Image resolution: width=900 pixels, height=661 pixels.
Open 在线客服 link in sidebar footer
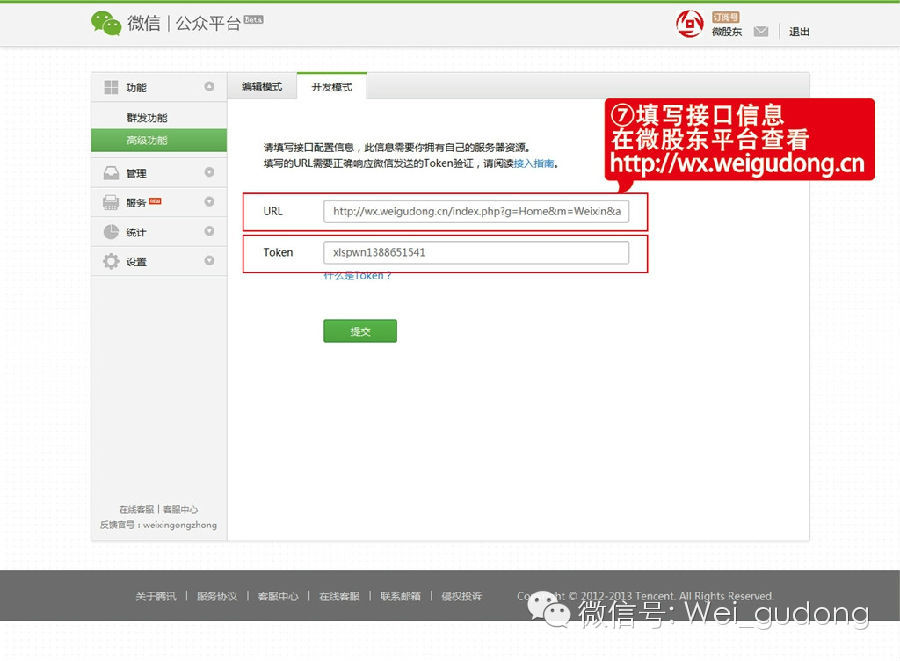pos(137,509)
